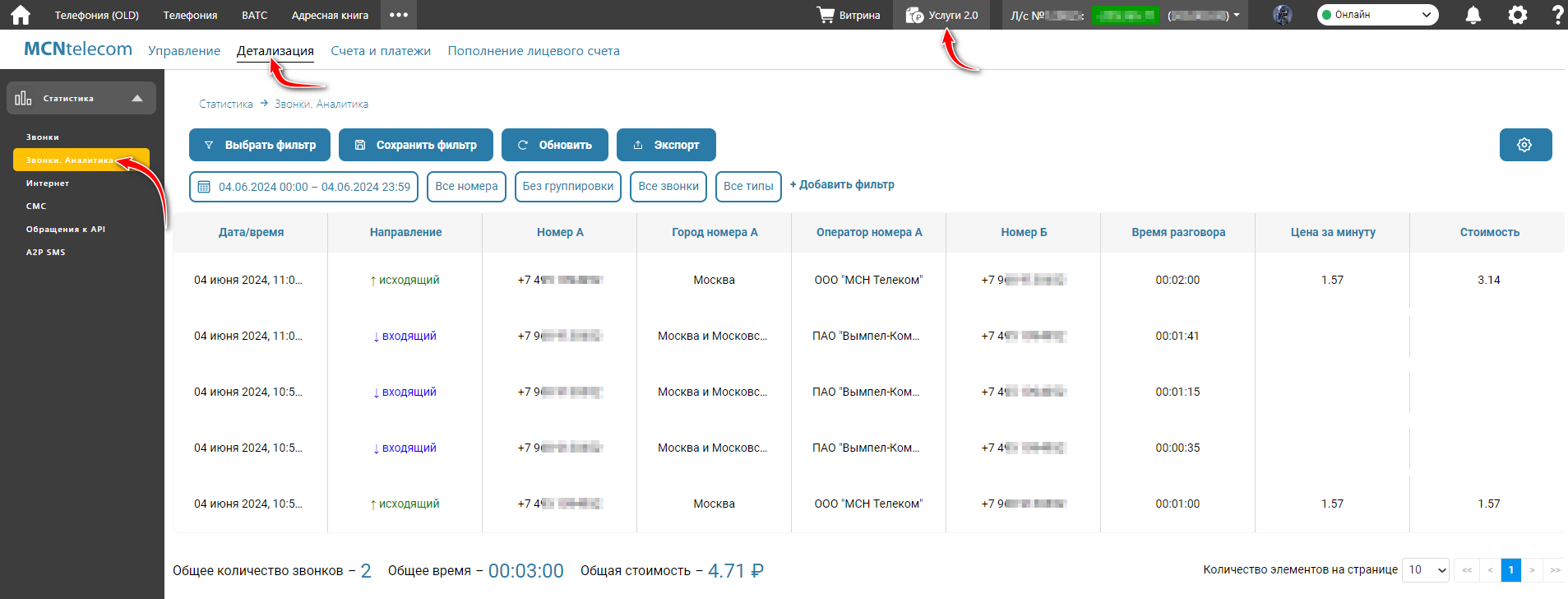Click Экспорт button
The image size is (1568, 599).
(x=666, y=145)
